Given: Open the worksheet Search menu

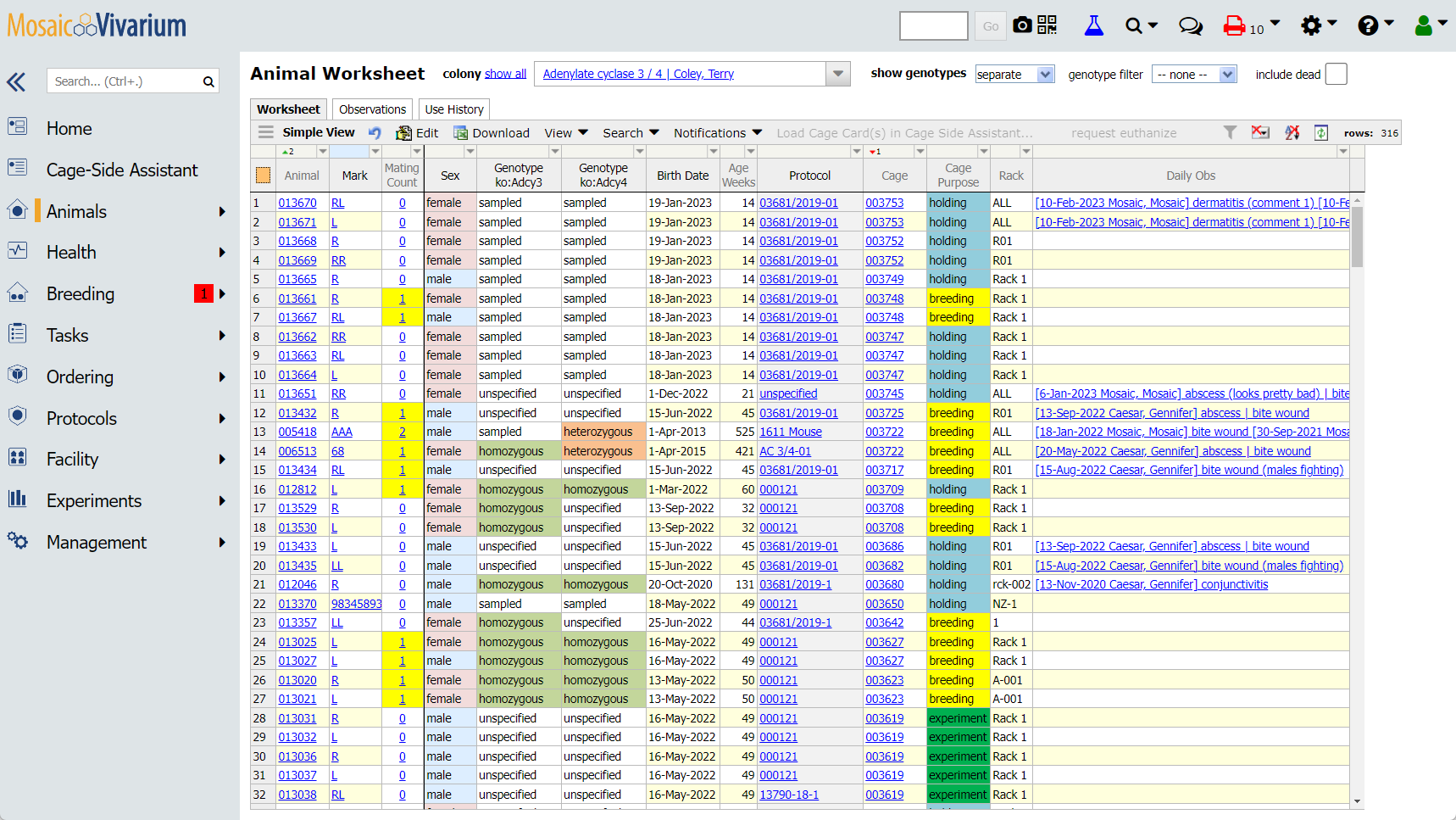Looking at the screenshot, I should pyautogui.click(x=631, y=133).
